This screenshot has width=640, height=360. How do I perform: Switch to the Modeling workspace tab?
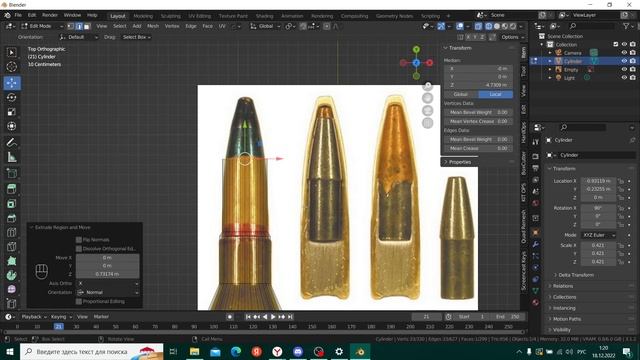pyautogui.click(x=143, y=16)
